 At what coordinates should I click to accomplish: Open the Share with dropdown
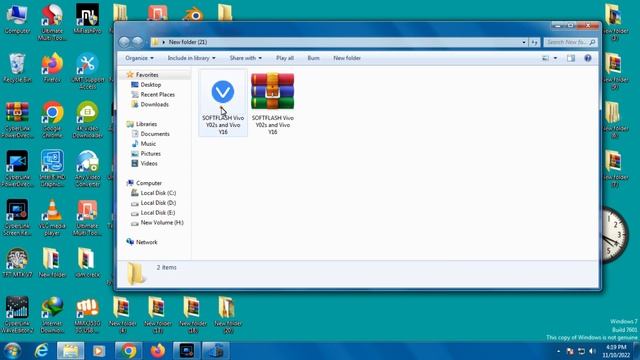245,58
